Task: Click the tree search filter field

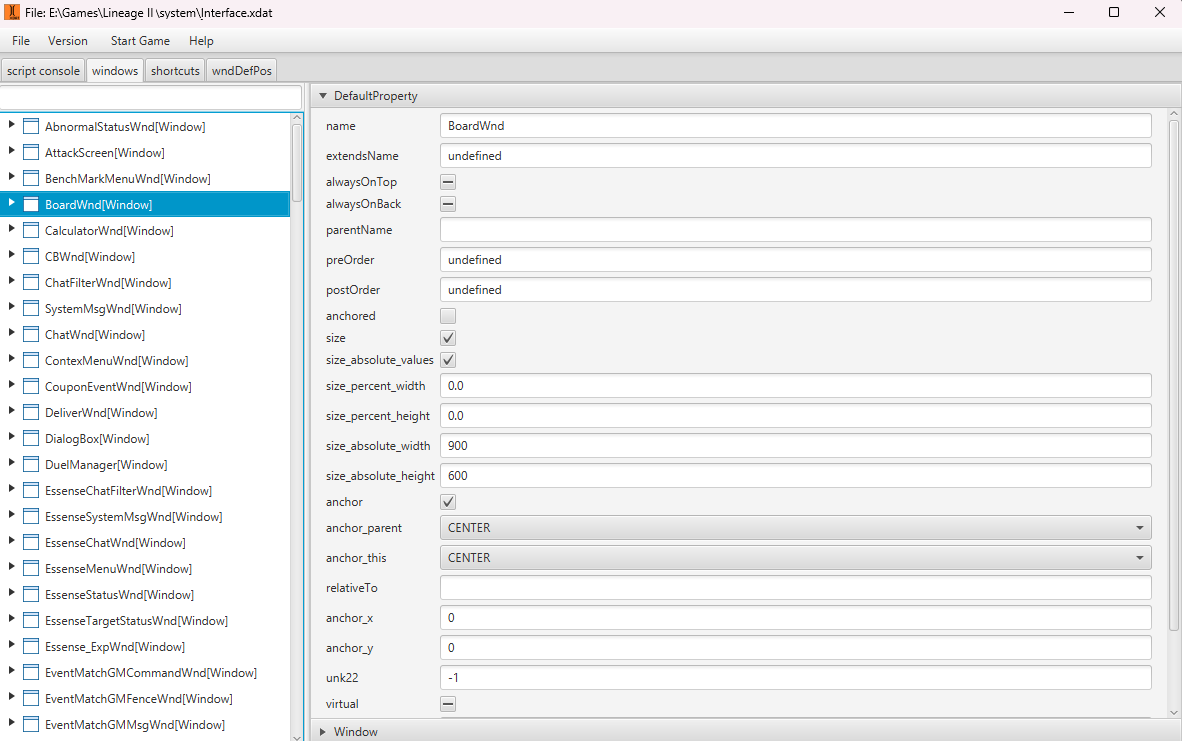Action: pos(151,98)
